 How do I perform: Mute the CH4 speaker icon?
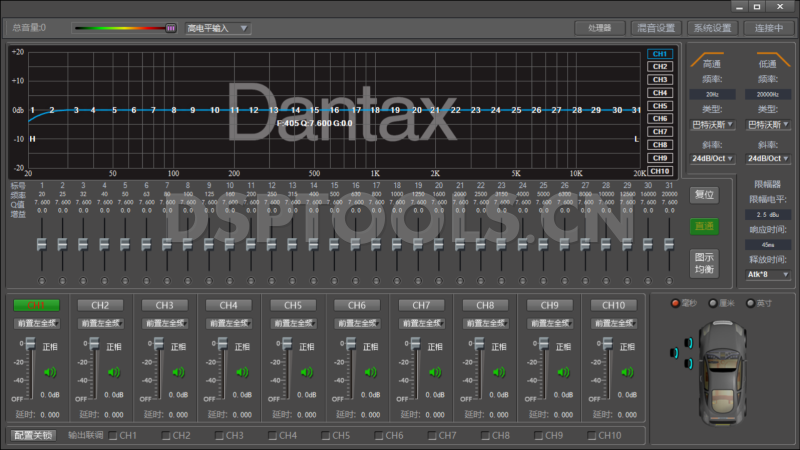[242, 372]
